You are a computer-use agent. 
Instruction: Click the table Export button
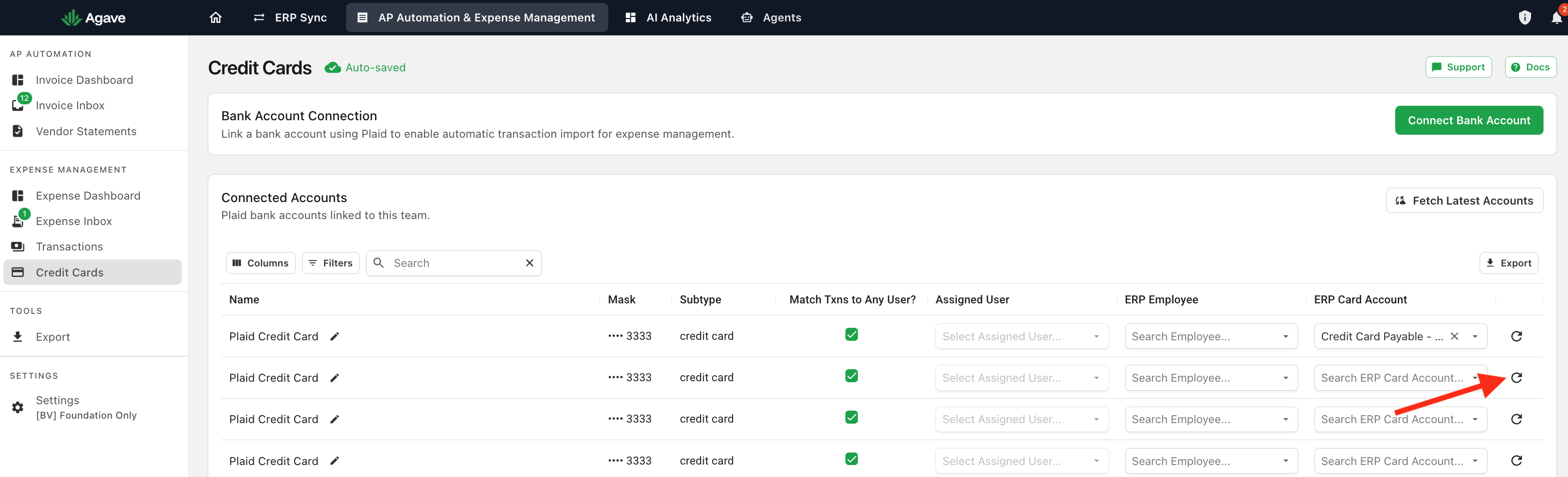(x=1509, y=263)
